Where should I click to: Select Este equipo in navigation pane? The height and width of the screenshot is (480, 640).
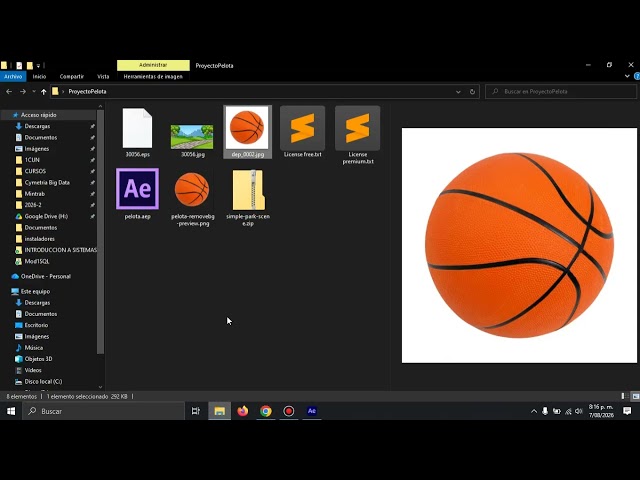[35, 291]
